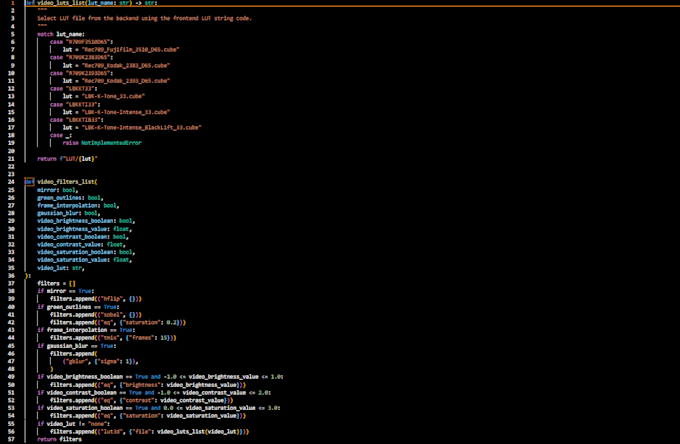Click the 'gaussian_blur: bool' parameter
The height and width of the screenshot is (444, 680).
67,213
